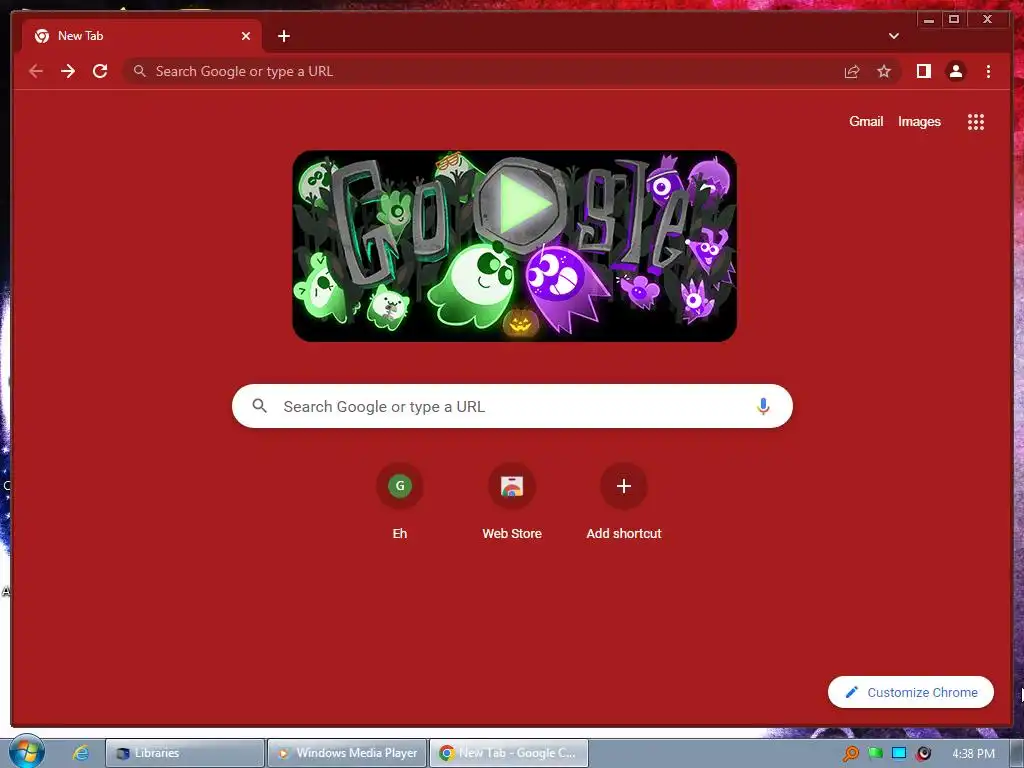Maximize the Chrome window
Viewport: 1024px width, 768px height.
[953, 20]
